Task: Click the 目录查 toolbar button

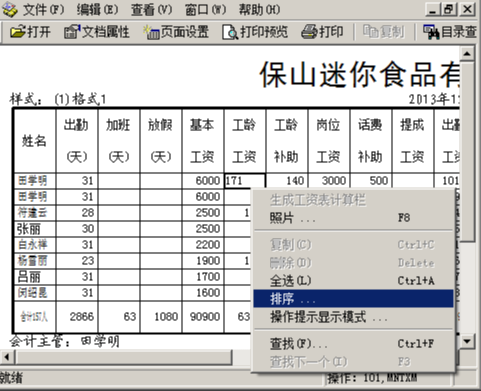Action: [x=449, y=32]
